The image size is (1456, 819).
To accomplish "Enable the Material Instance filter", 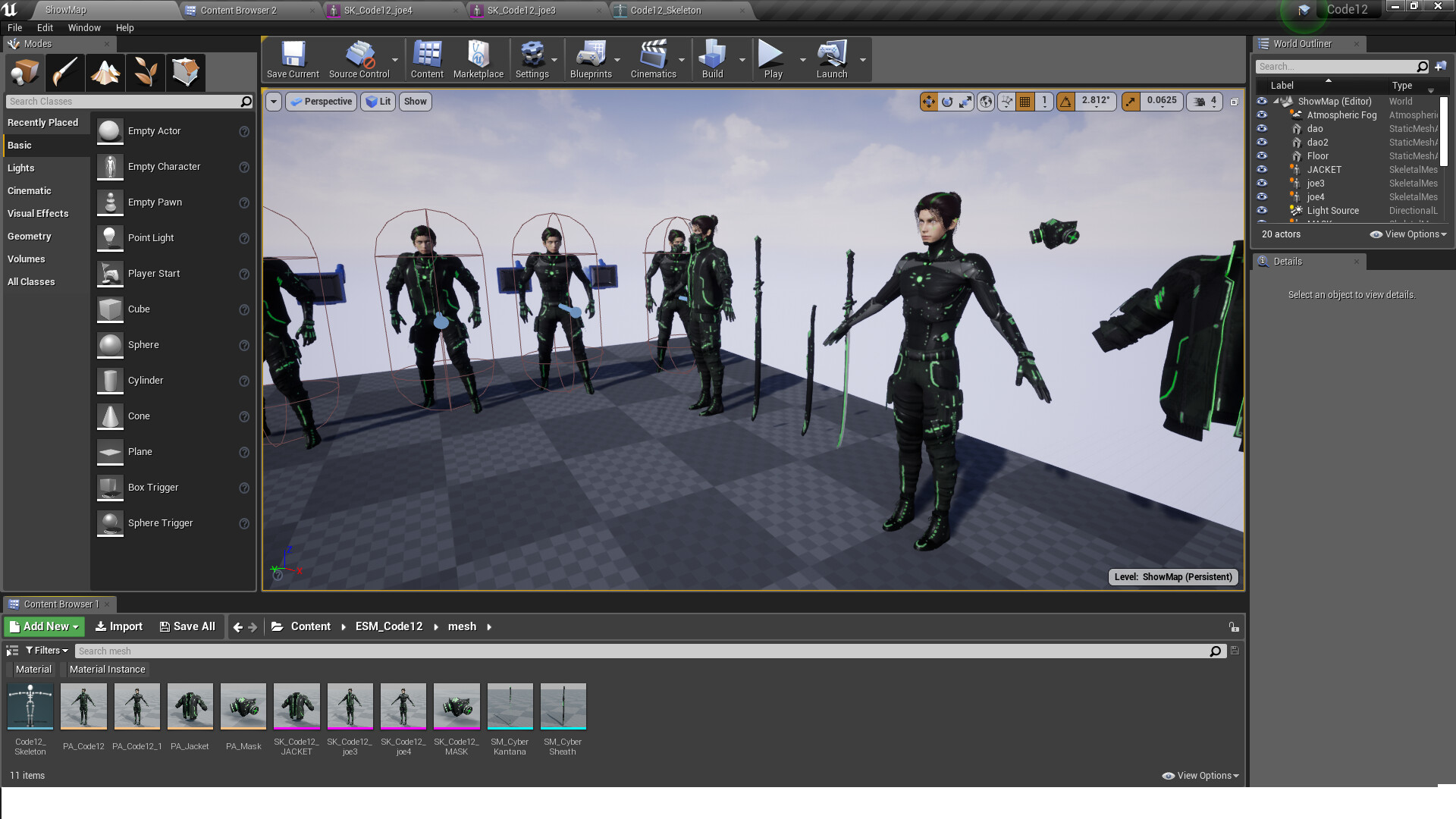I will coord(106,669).
